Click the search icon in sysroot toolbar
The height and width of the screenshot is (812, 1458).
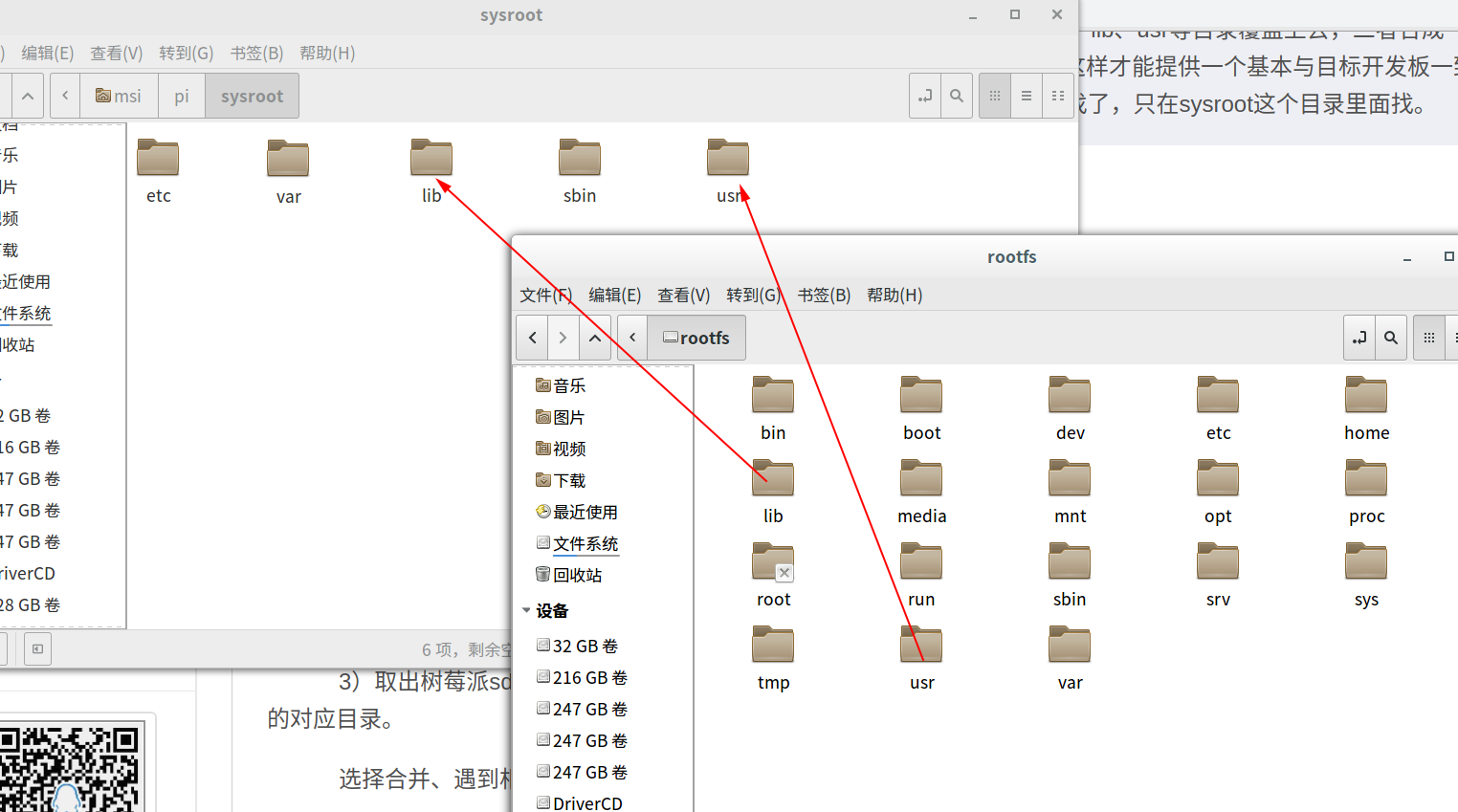tap(957, 96)
